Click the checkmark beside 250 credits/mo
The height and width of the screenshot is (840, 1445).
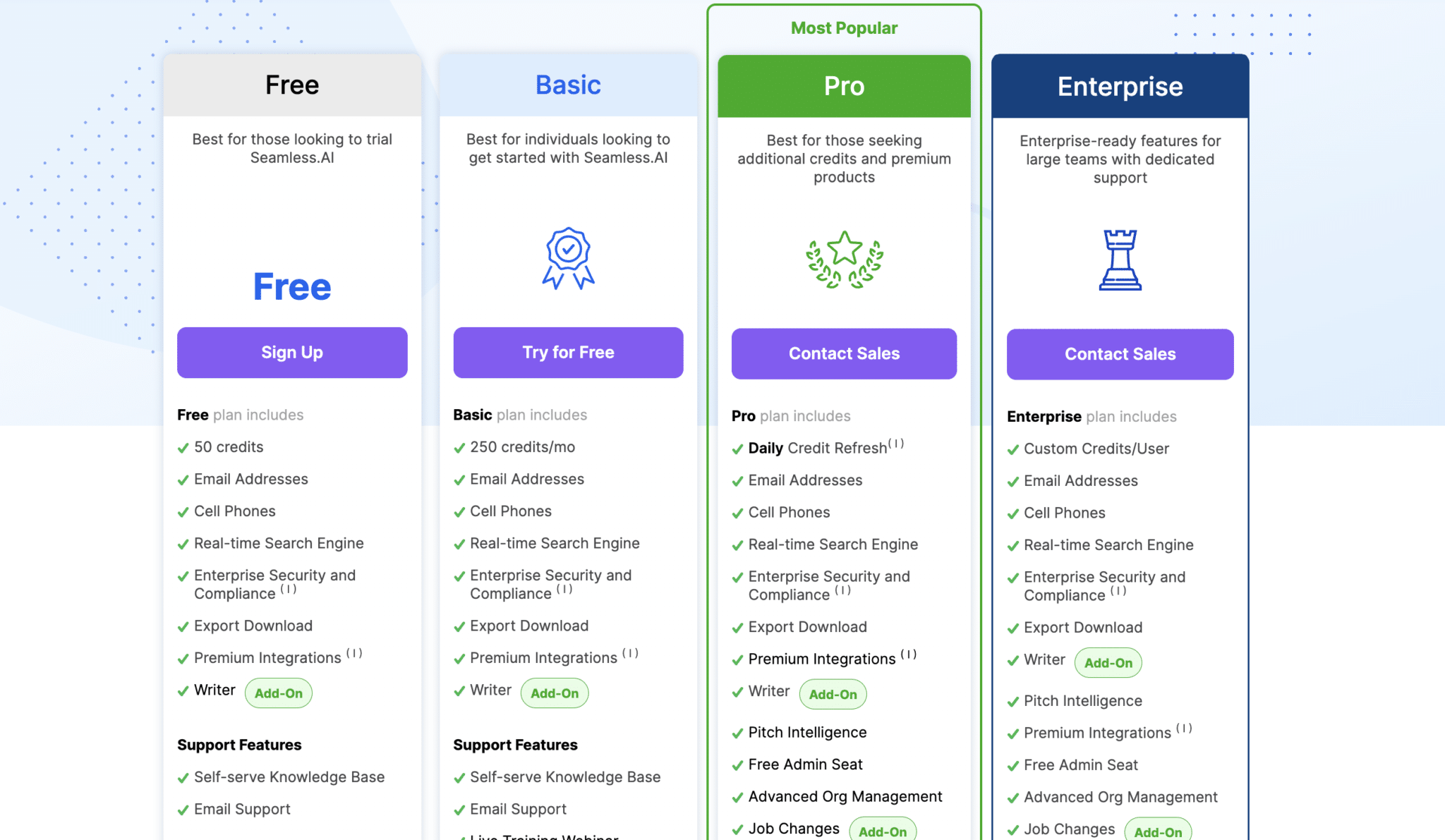point(457,447)
